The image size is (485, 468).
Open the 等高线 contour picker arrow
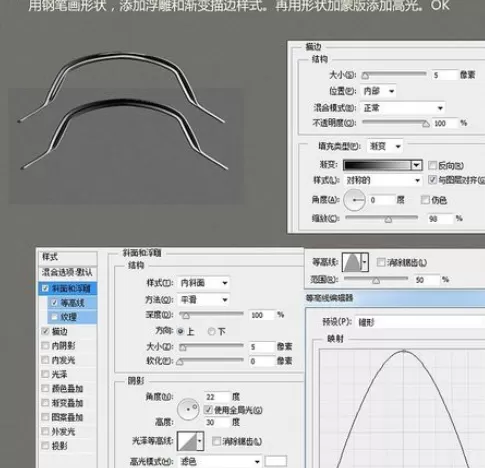pos(365,262)
